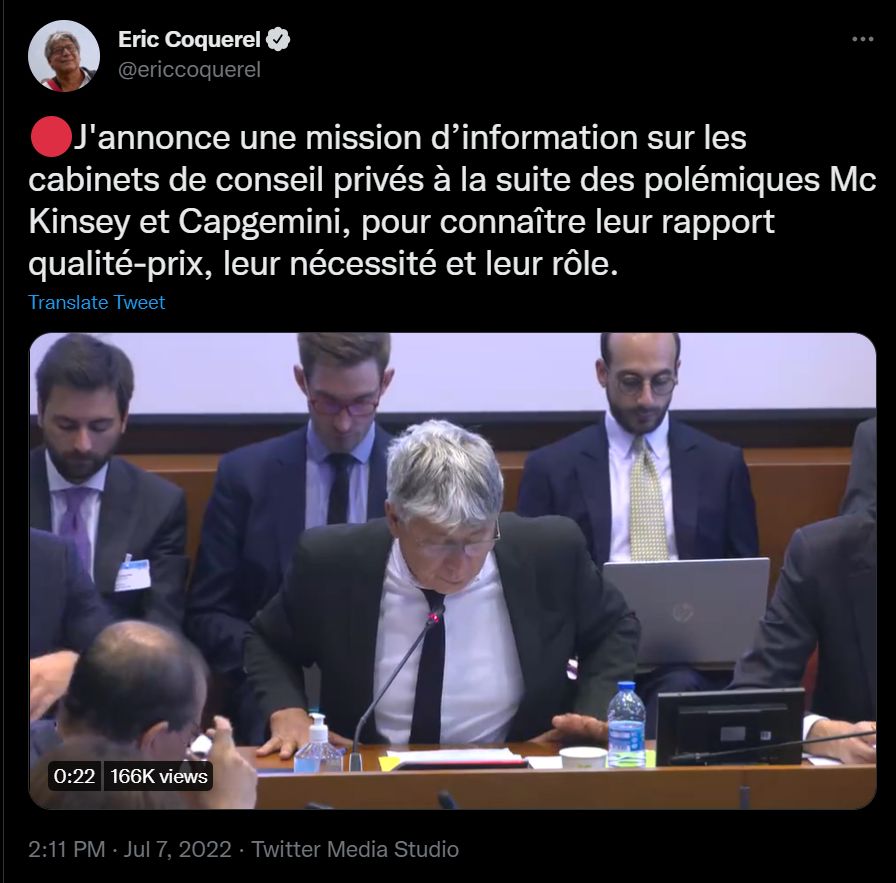Open the @ericcoquerel handle link
The width and height of the screenshot is (896, 883).
tap(189, 70)
